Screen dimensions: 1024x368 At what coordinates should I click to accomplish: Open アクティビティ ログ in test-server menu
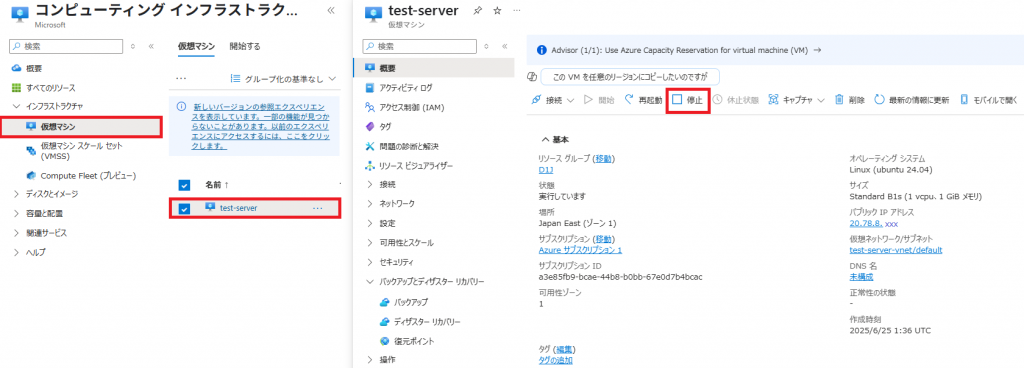coord(405,87)
